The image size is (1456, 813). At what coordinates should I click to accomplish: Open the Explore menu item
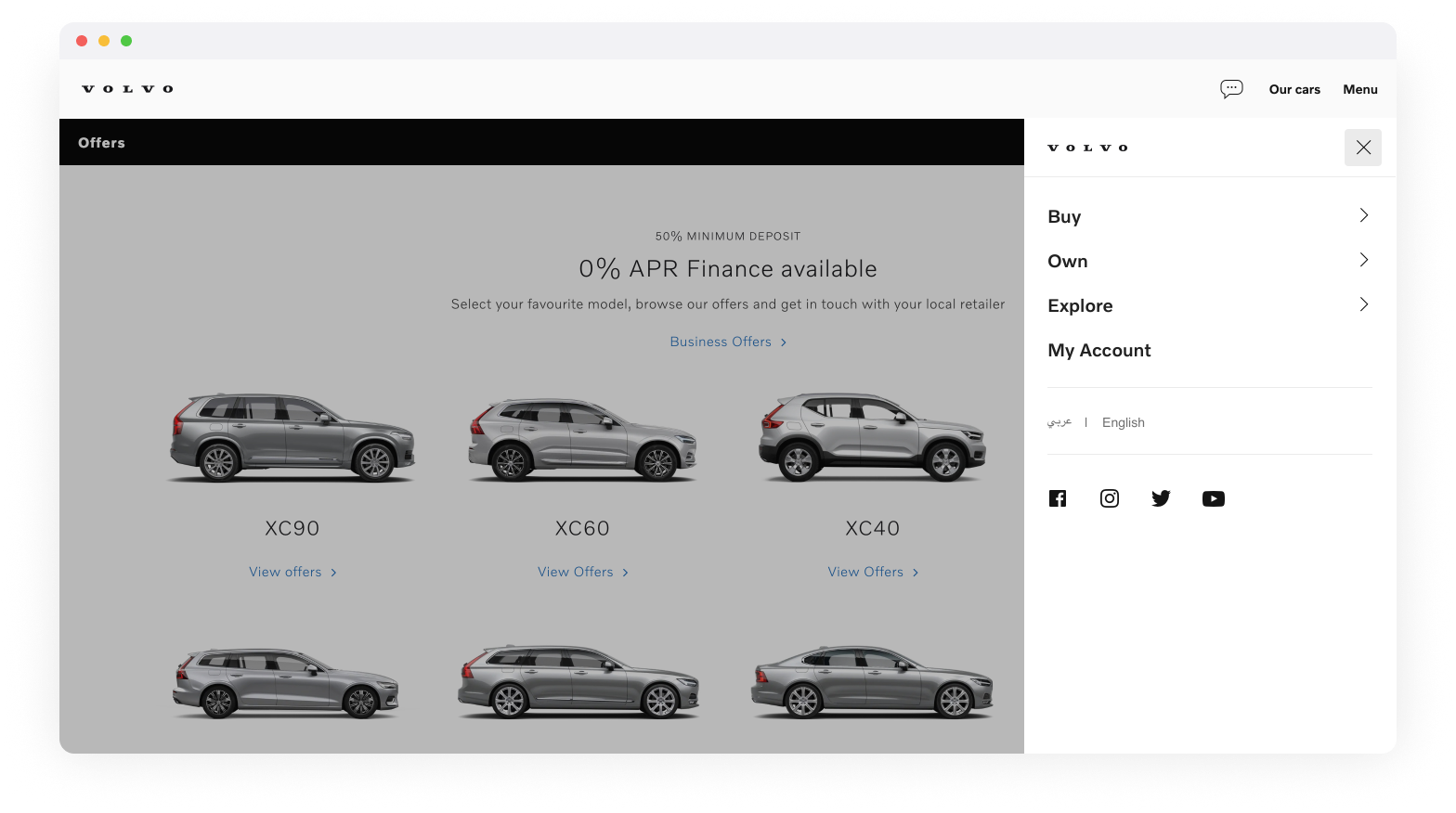click(x=1080, y=305)
